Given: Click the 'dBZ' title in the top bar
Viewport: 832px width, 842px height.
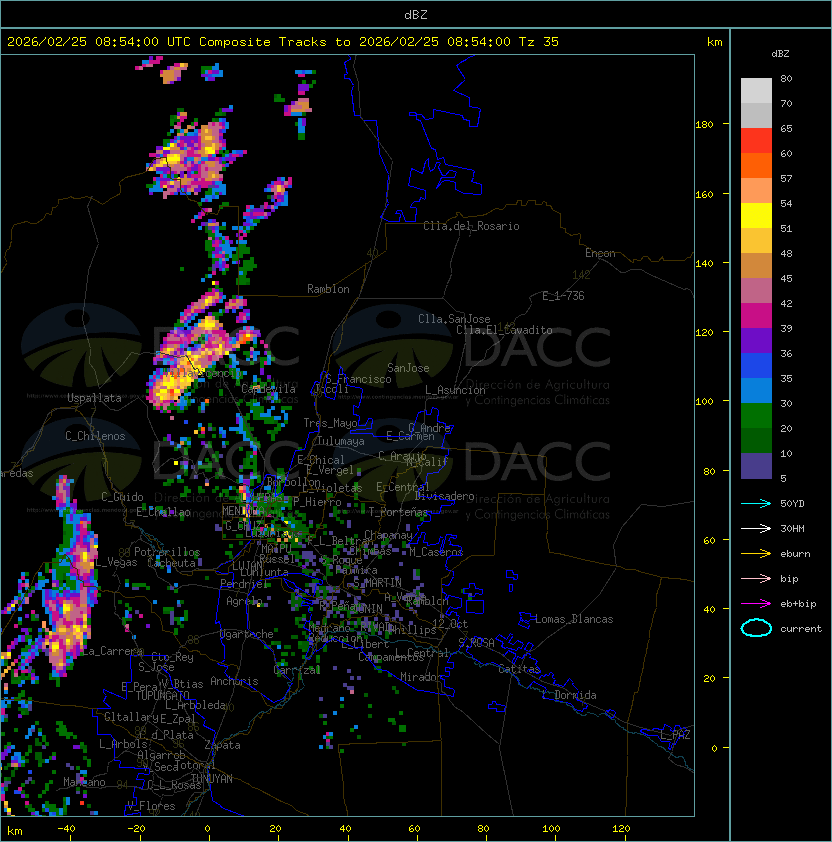Looking at the screenshot, I should tap(416, 15).
